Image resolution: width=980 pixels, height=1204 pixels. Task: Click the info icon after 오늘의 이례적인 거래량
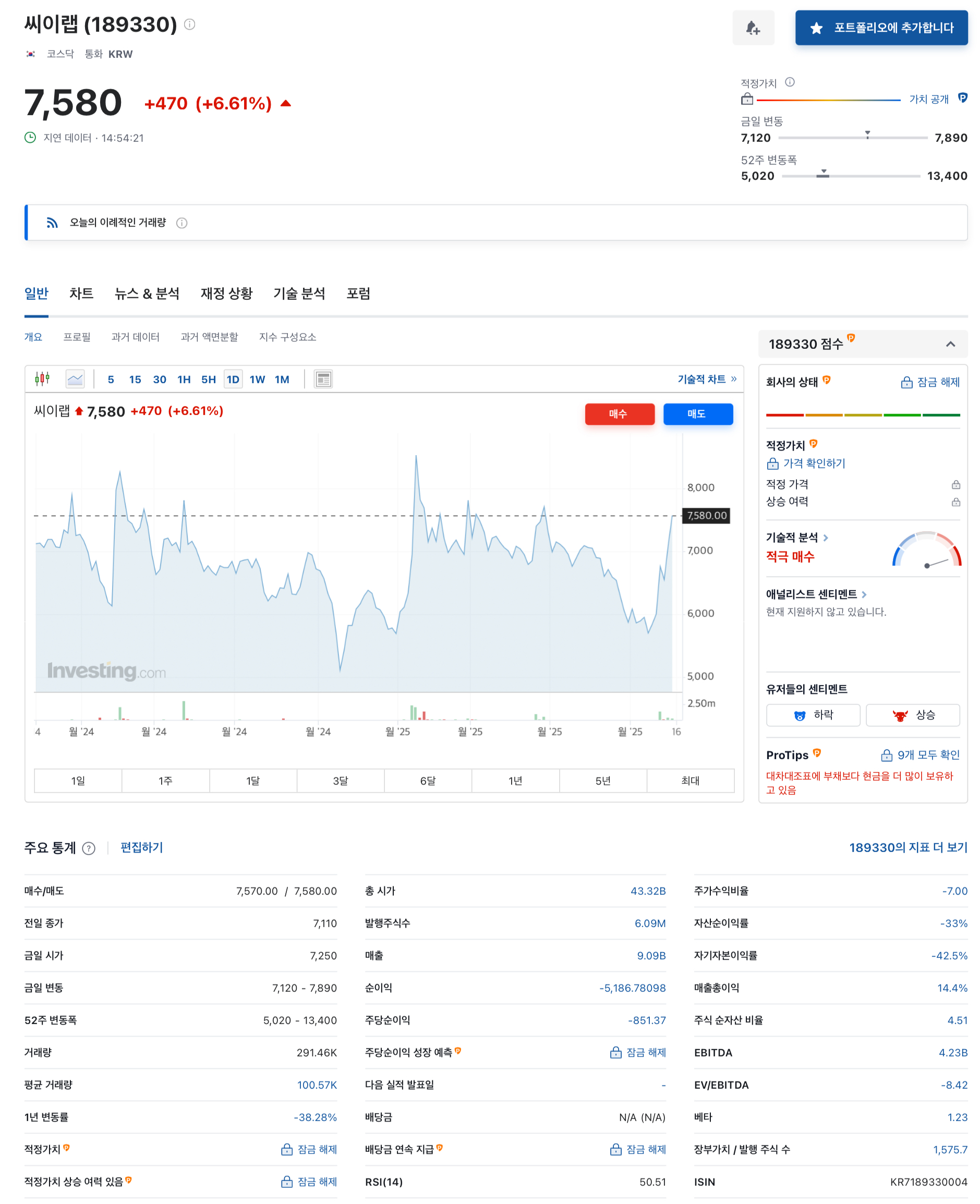point(182,223)
